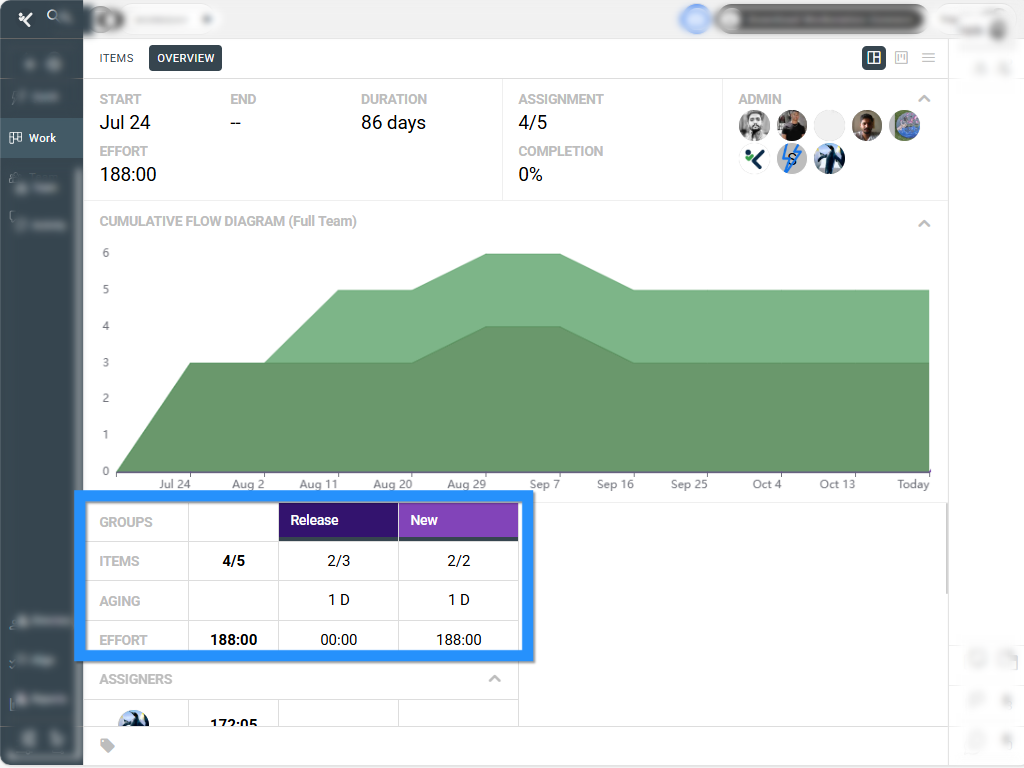The width and height of the screenshot is (1024, 768).
Task: Collapse the Cumulative Flow Diagram section
Action: 924,223
